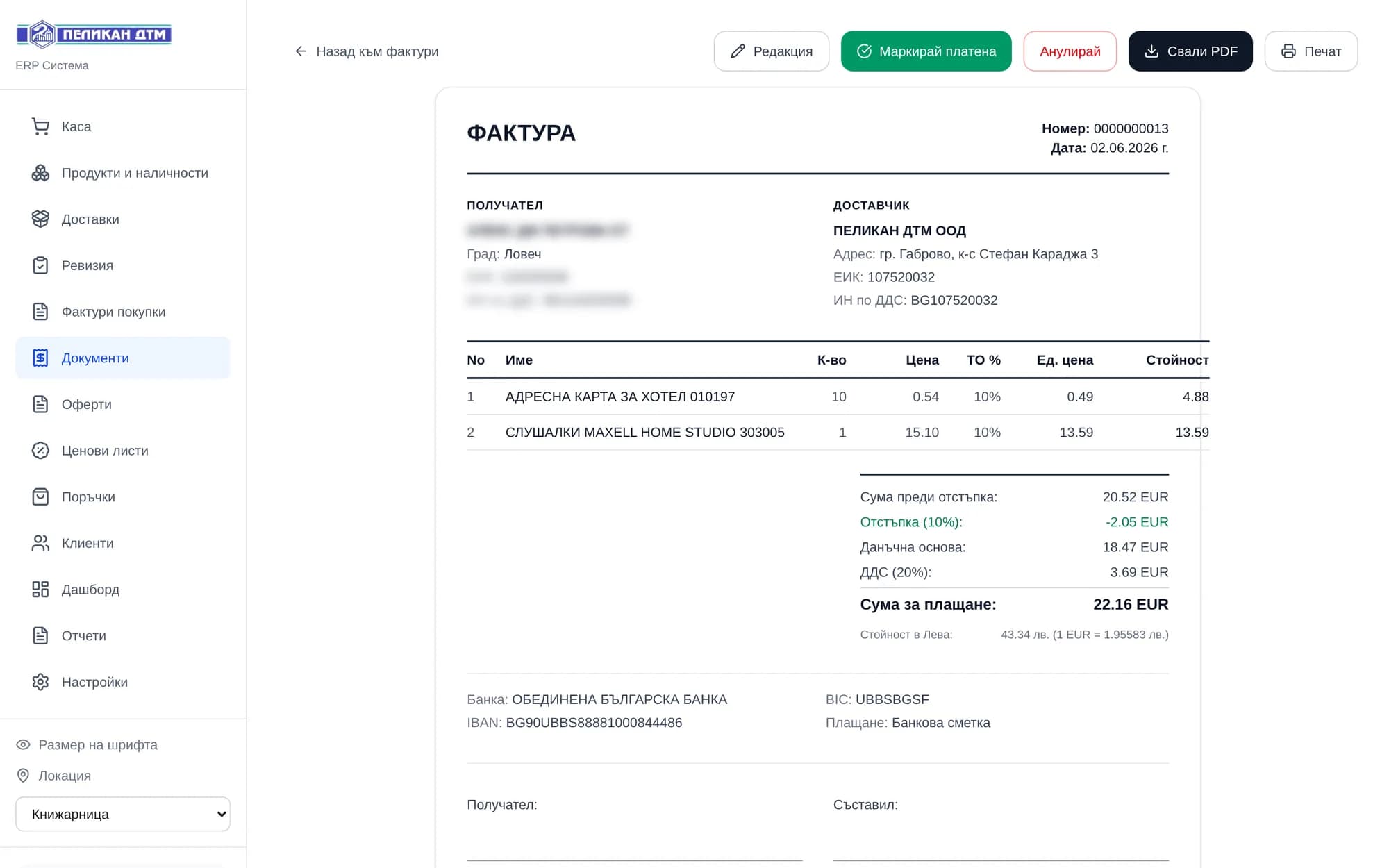
Task: Click the invoice number 0000000013
Action: tap(1131, 128)
